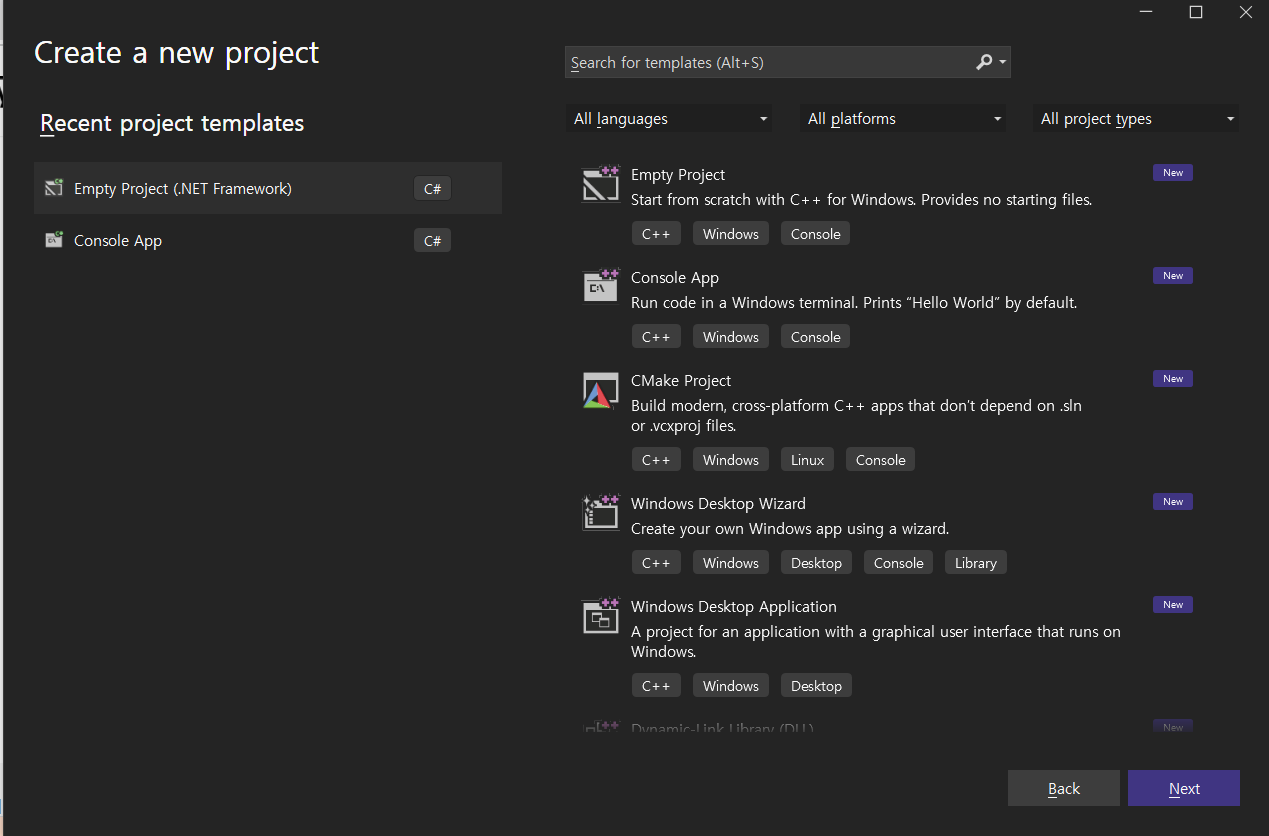The width and height of the screenshot is (1269, 836).
Task: Click the New badge on CMake Project
Action: (x=1173, y=379)
